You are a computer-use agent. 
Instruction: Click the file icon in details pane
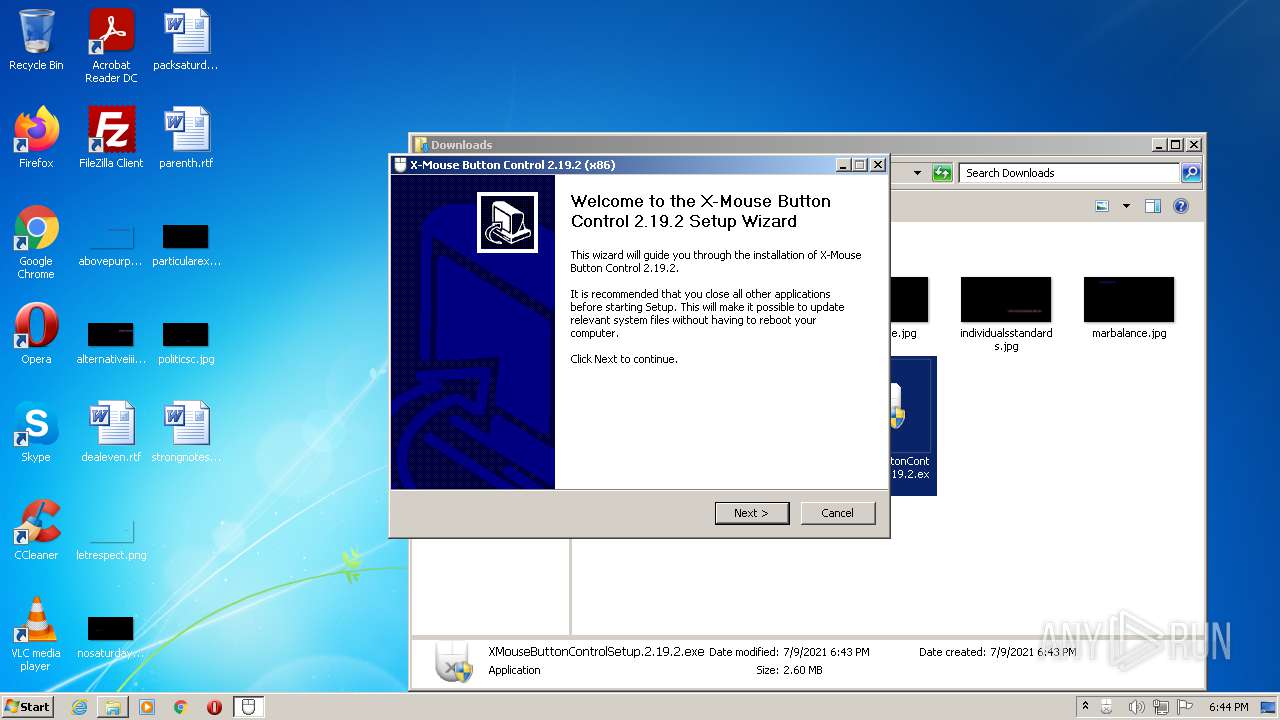453,661
